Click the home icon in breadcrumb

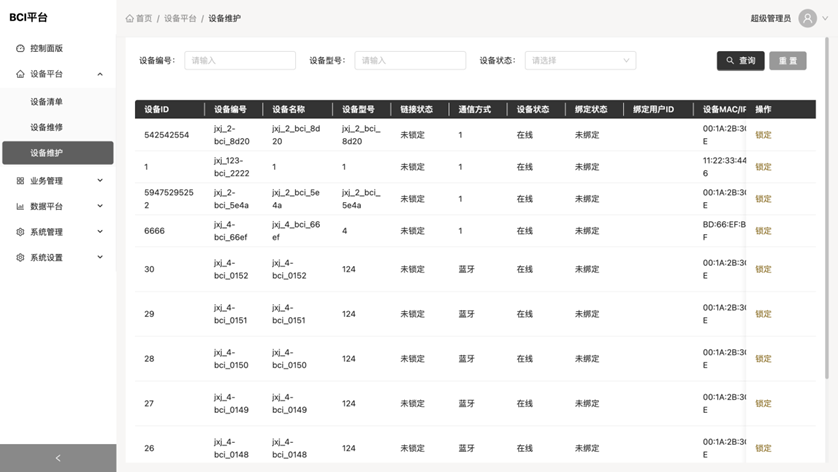click(130, 19)
